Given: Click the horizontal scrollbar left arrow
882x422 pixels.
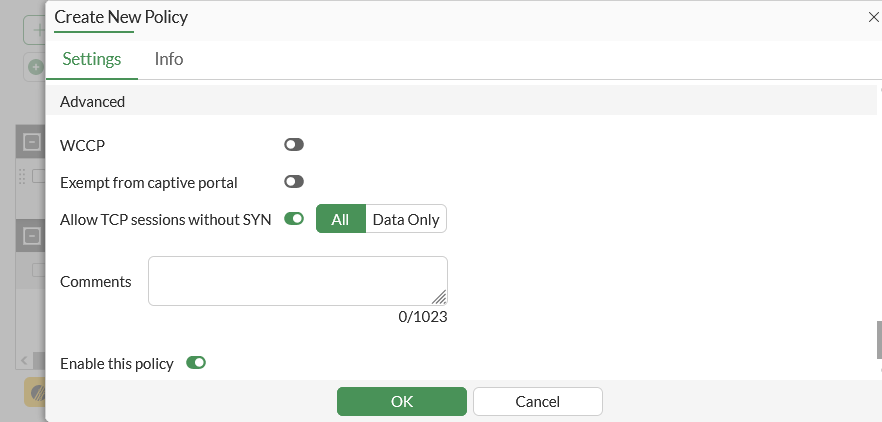Looking at the screenshot, I should [24, 360].
